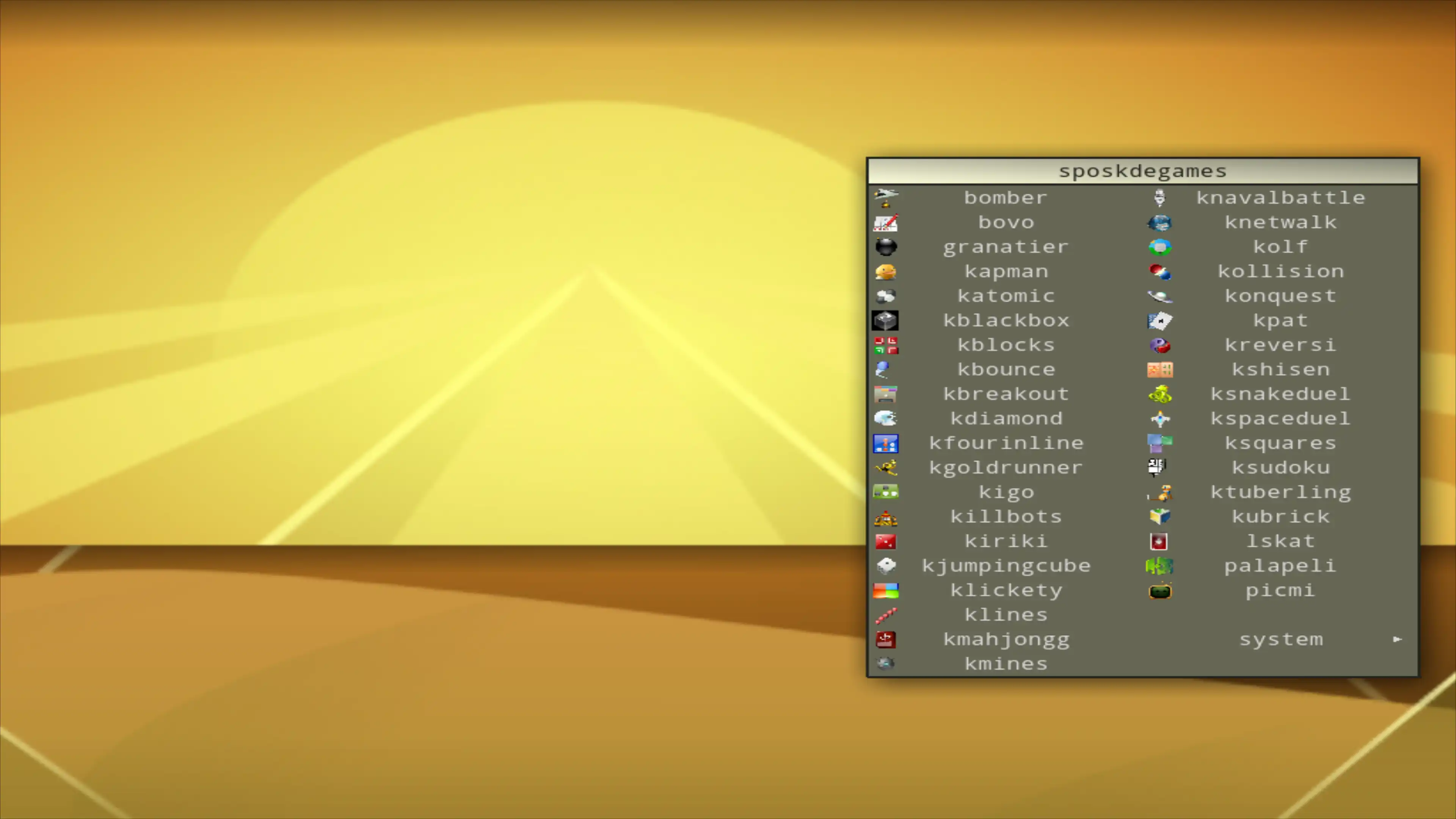This screenshot has width=1456, height=819.
Task: Click the kbreakout icon
Action: coord(886,394)
